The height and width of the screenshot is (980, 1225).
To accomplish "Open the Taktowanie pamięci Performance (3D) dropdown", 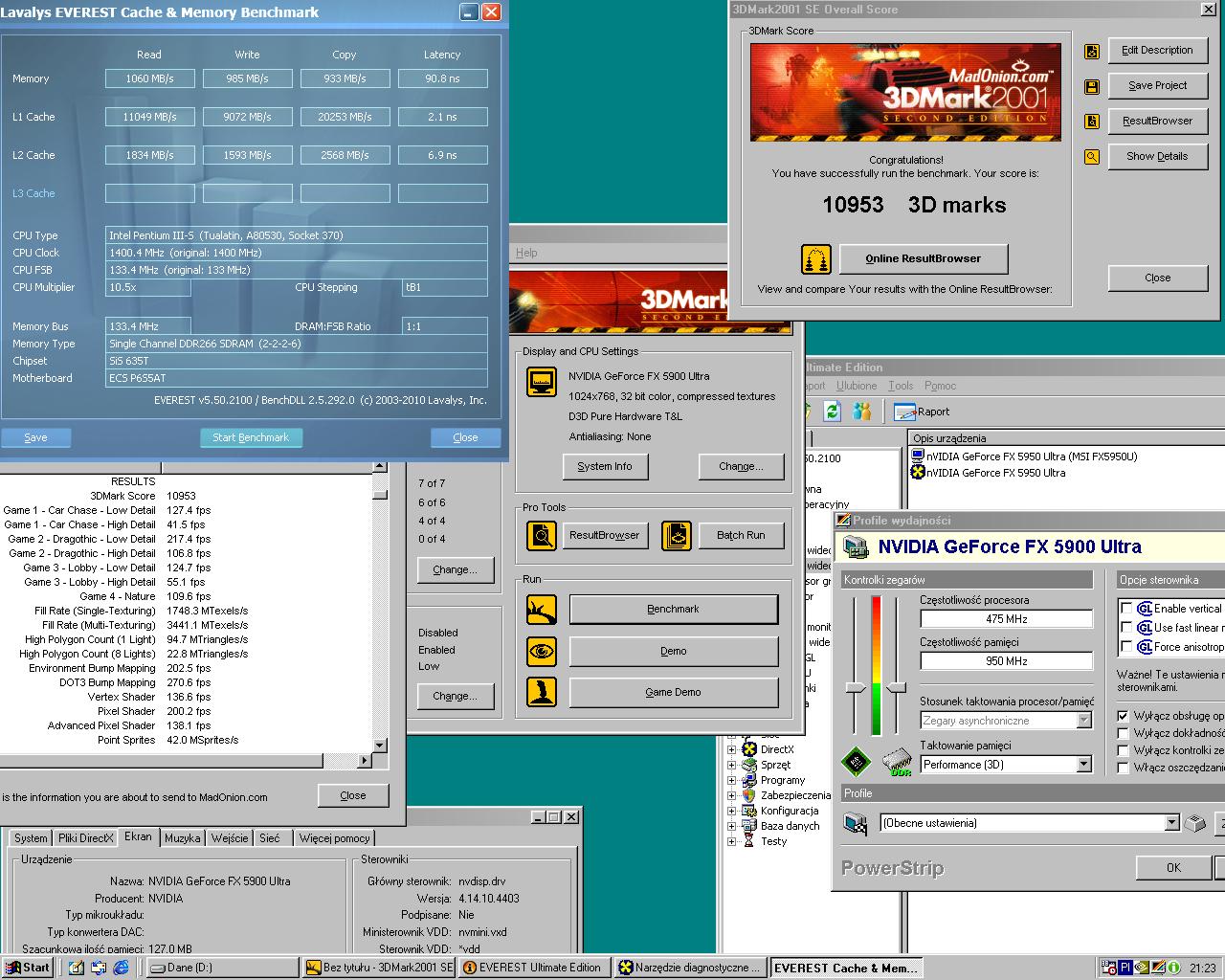I will point(1083,765).
